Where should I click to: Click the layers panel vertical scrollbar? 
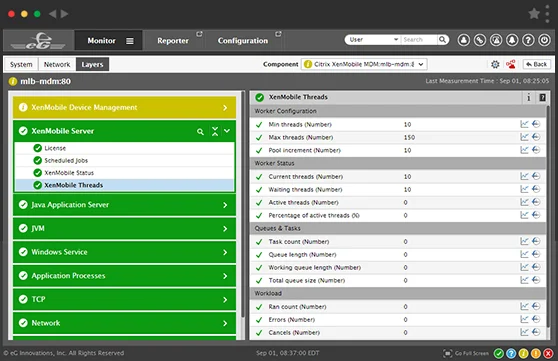click(243, 205)
